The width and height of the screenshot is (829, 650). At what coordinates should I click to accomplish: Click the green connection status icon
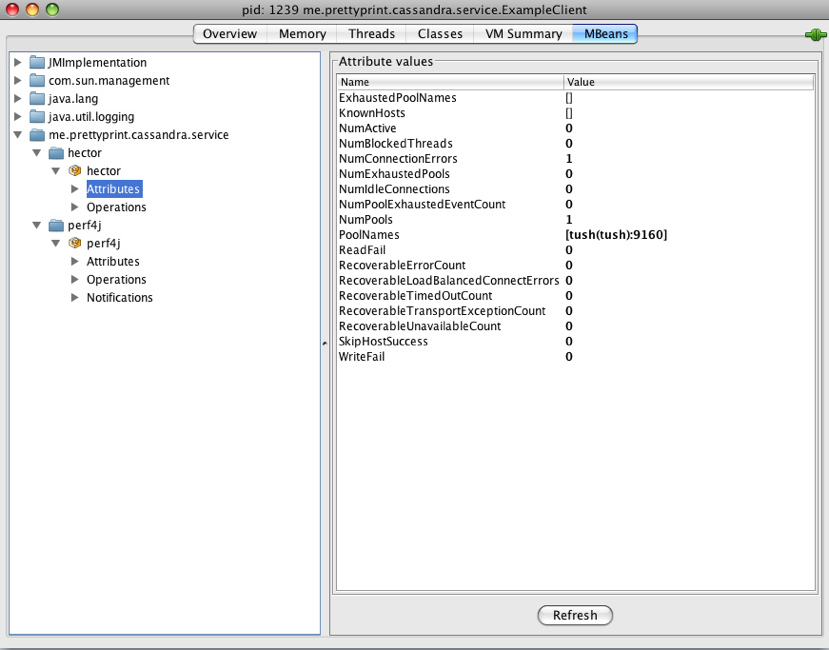tap(815, 35)
